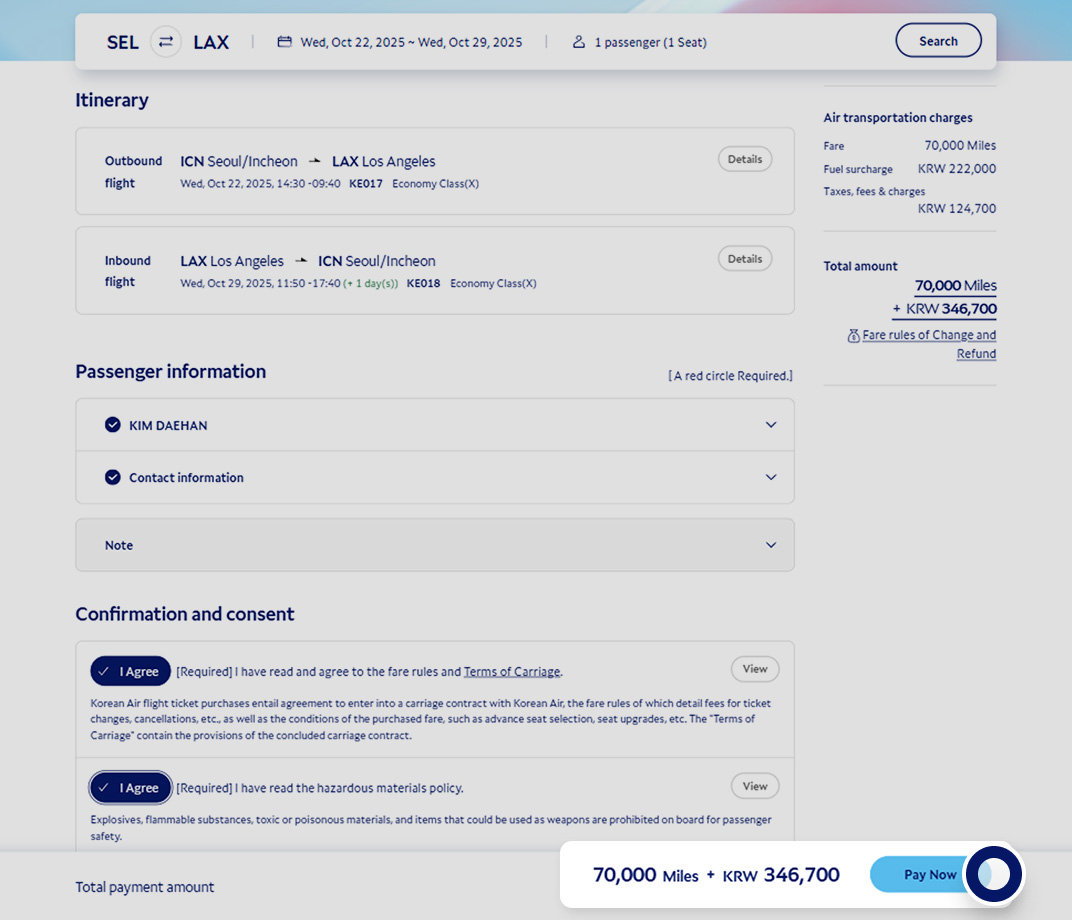Click View for hazardous materials policy

point(754,786)
